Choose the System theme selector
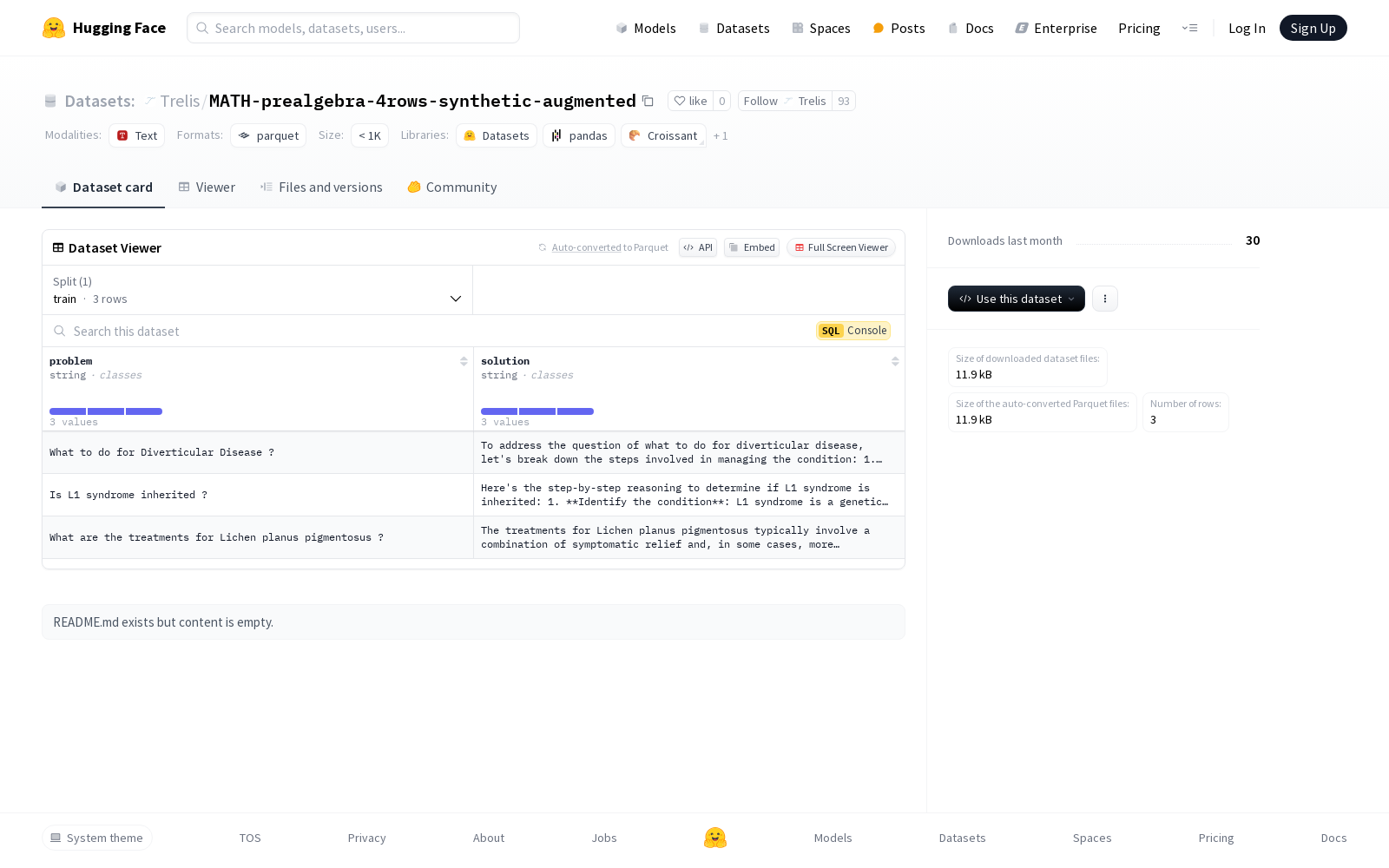Viewport: 1389px width, 868px height. tap(97, 838)
